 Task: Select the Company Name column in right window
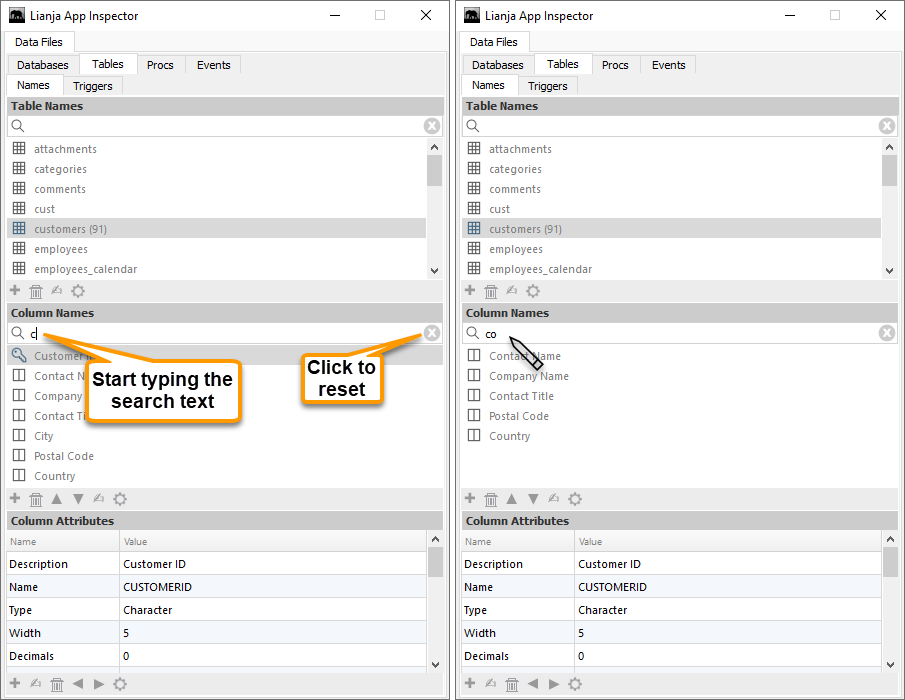(x=528, y=376)
